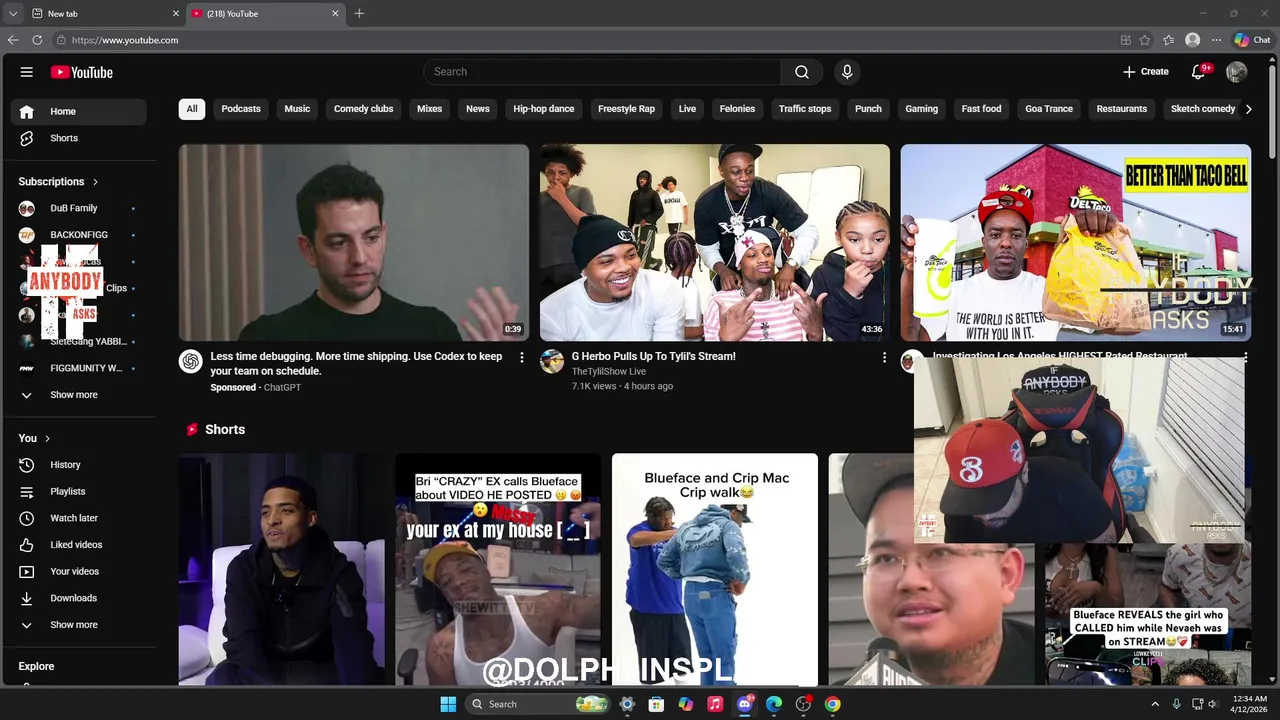This screenshot has height=720, width=1280.
Task: Open DuB Family subscription channel
Action: [x=79, y=208]
